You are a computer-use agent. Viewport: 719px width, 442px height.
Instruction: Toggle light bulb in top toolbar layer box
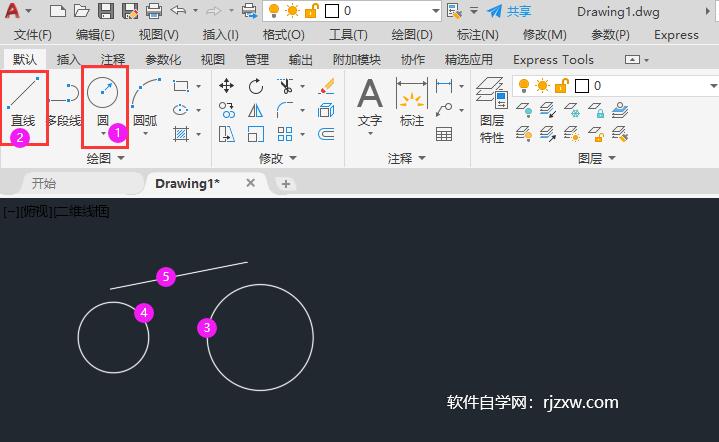(274, 11)
